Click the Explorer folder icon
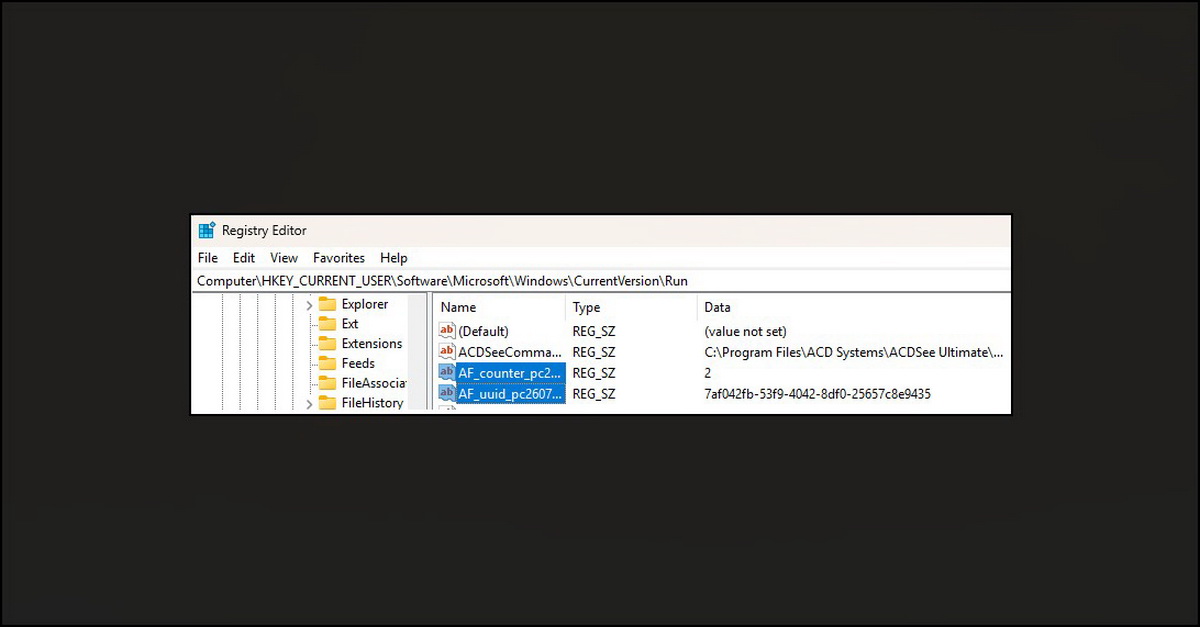 tap(327, 304)
